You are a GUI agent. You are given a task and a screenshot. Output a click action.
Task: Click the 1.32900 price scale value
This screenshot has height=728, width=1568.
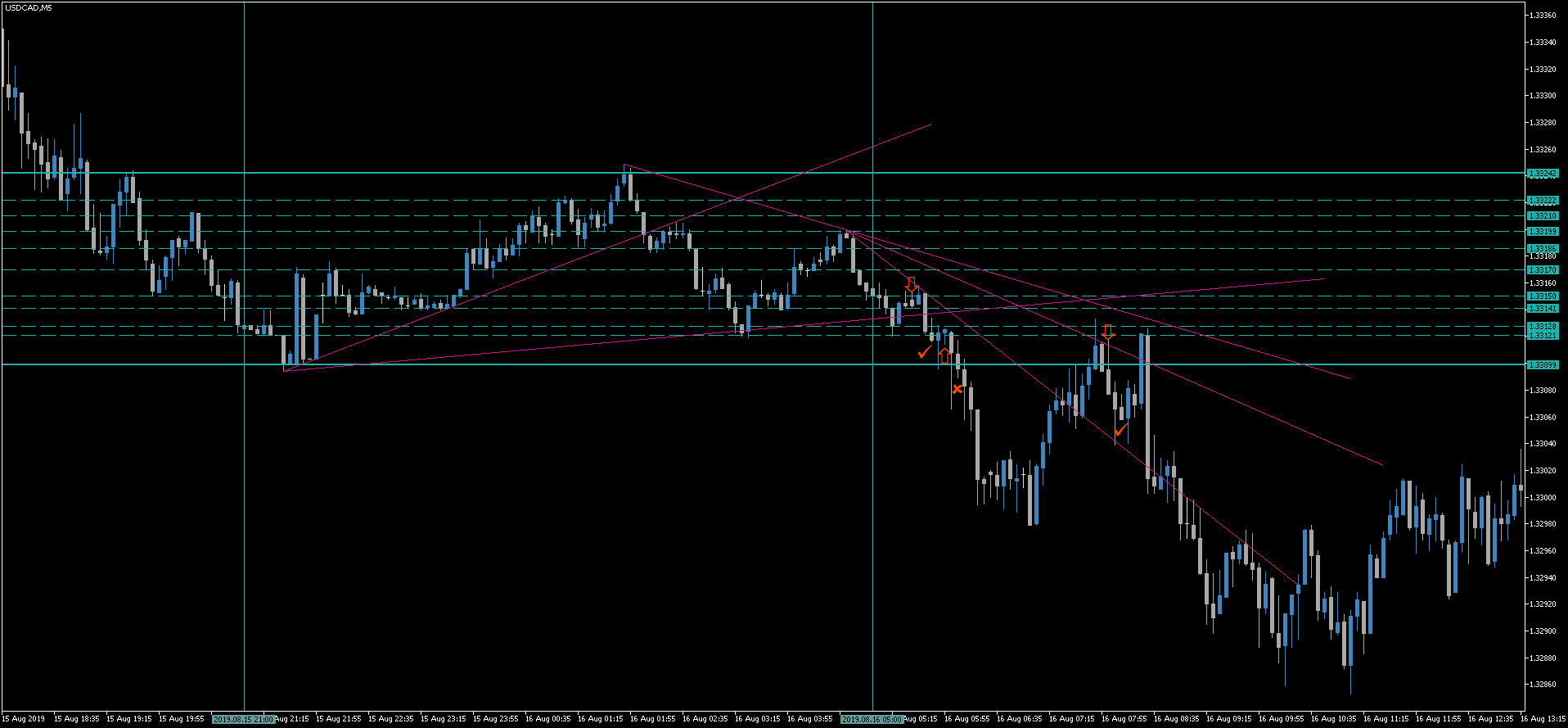(x=1543, y=631)
